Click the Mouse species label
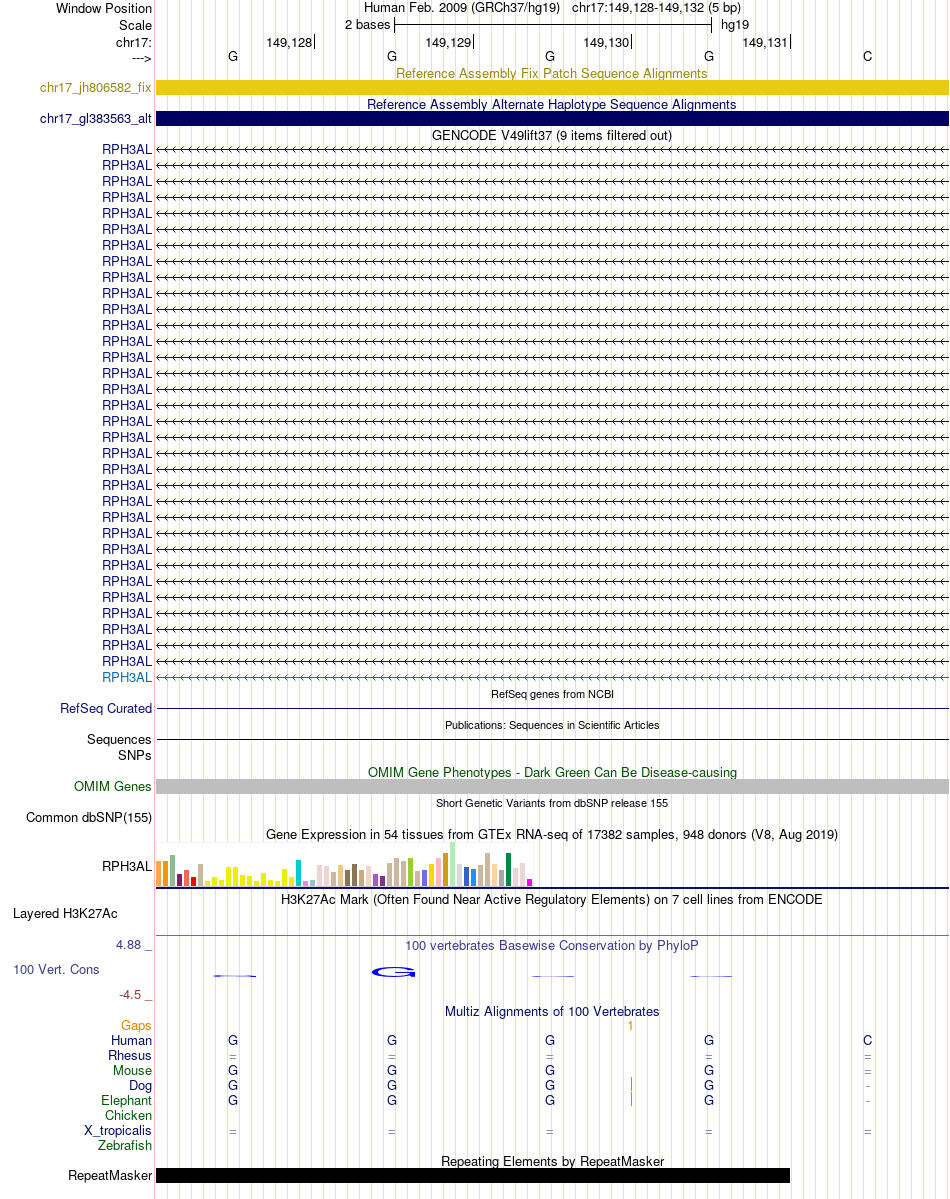 coord(132,1071)
